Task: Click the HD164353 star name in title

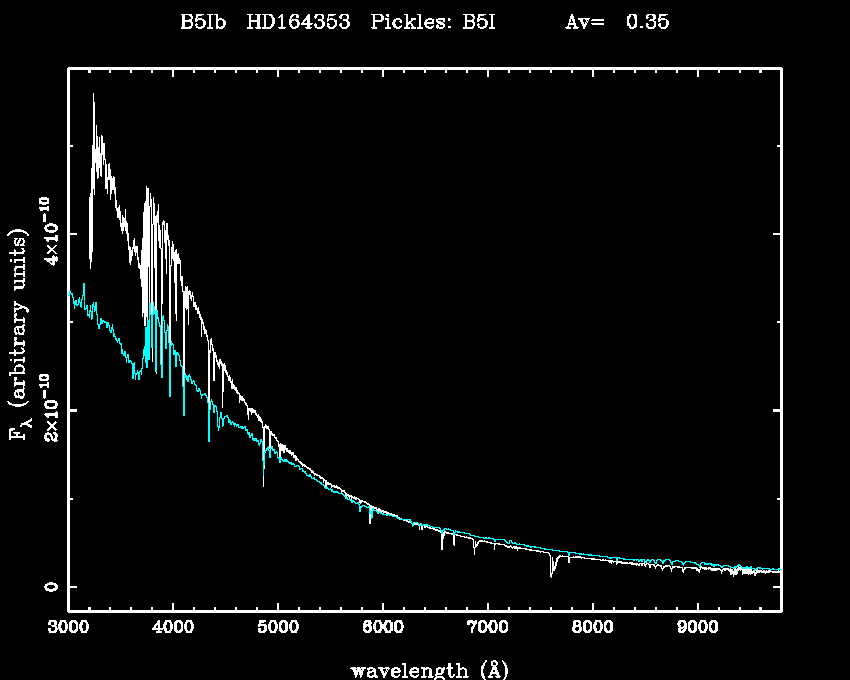Action: (x=298, y=23)
